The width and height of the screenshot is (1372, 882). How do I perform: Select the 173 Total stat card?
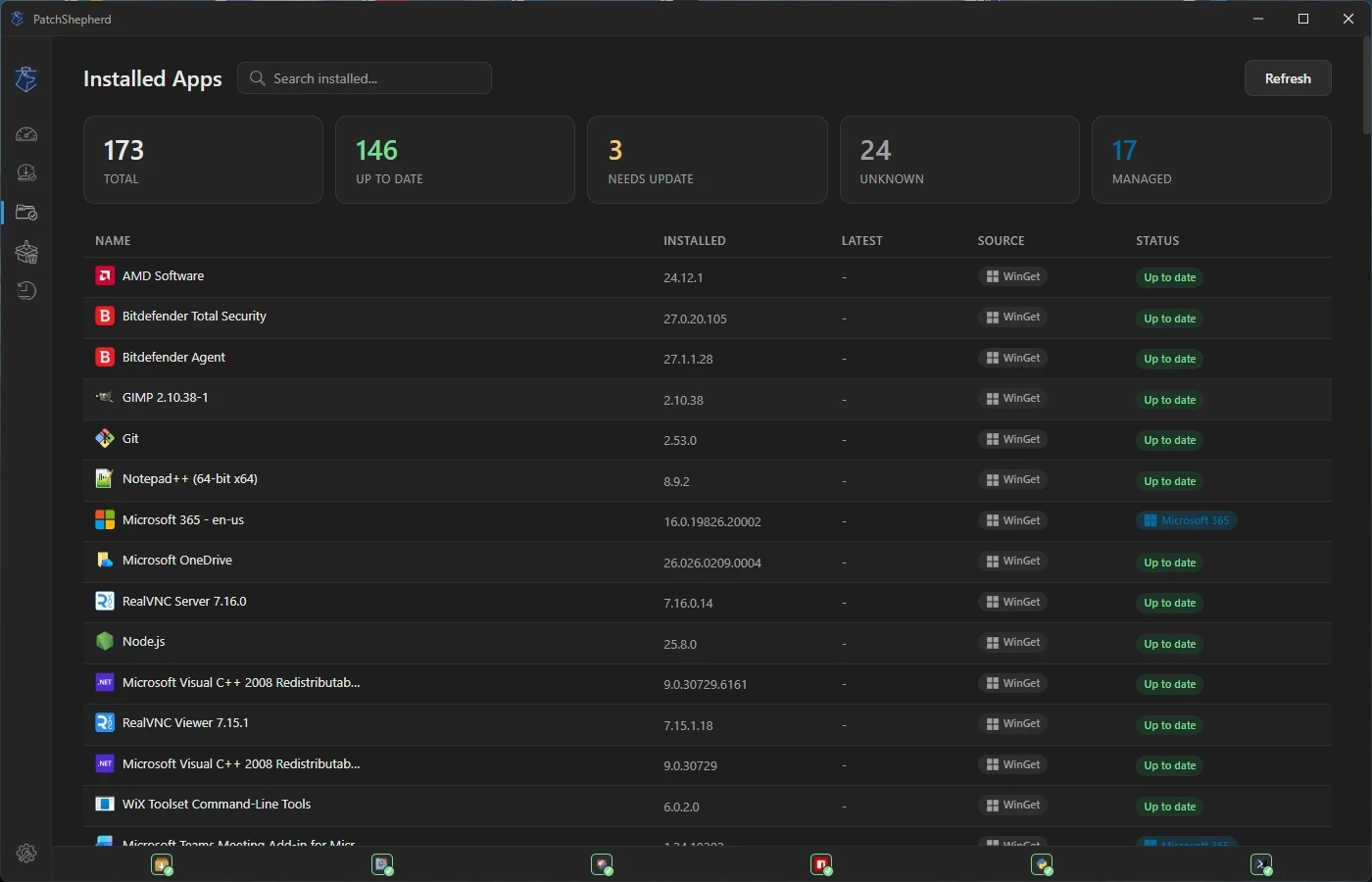pyautogui.click(x=203, y=160)
